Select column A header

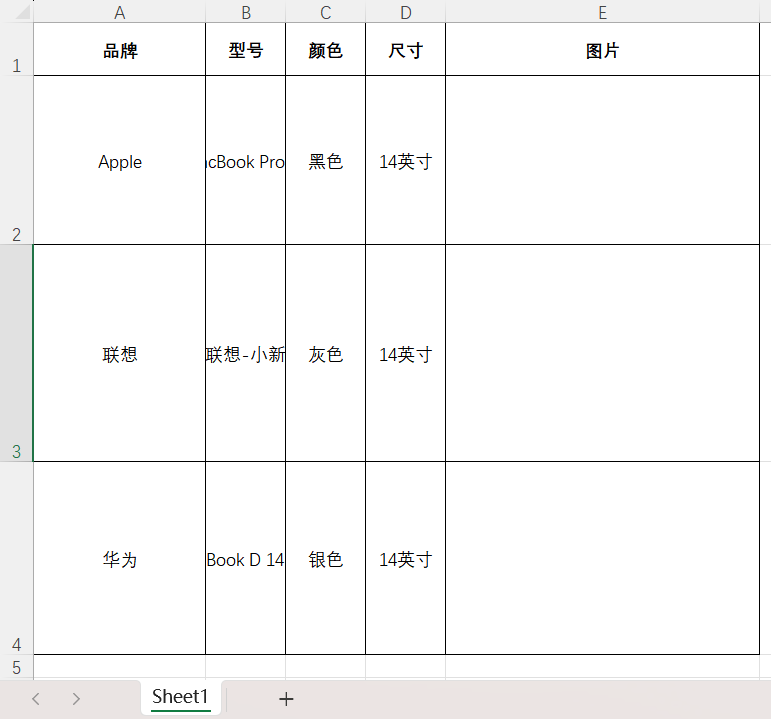pos(119,12)
